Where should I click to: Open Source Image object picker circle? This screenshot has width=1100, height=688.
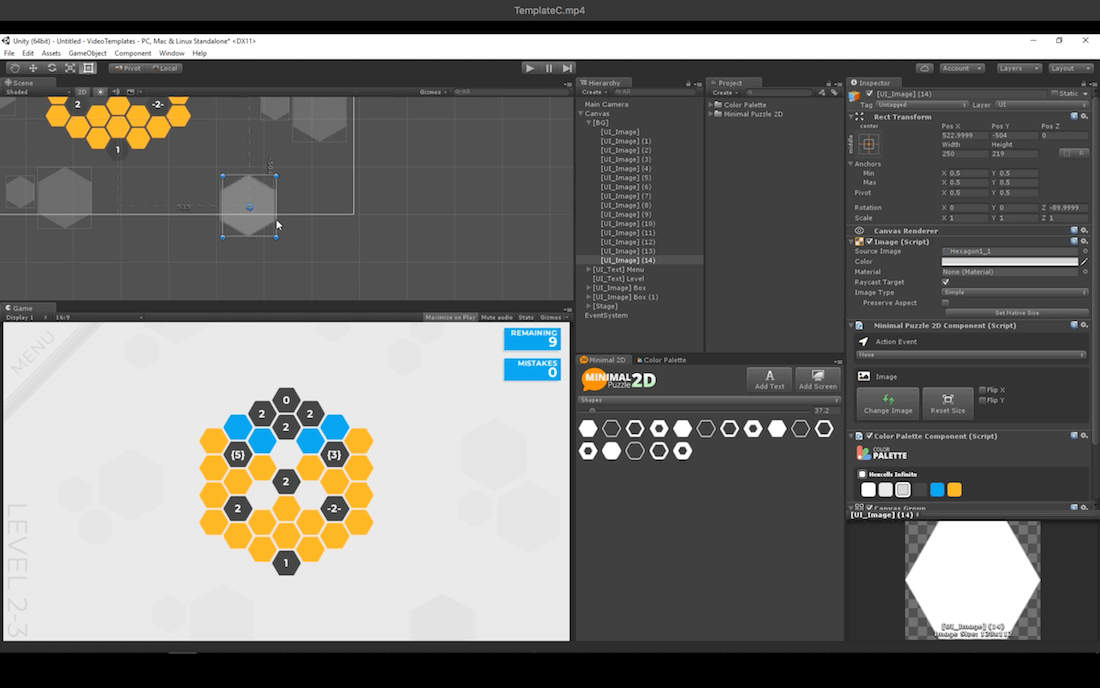click(x=1085, y=251)
